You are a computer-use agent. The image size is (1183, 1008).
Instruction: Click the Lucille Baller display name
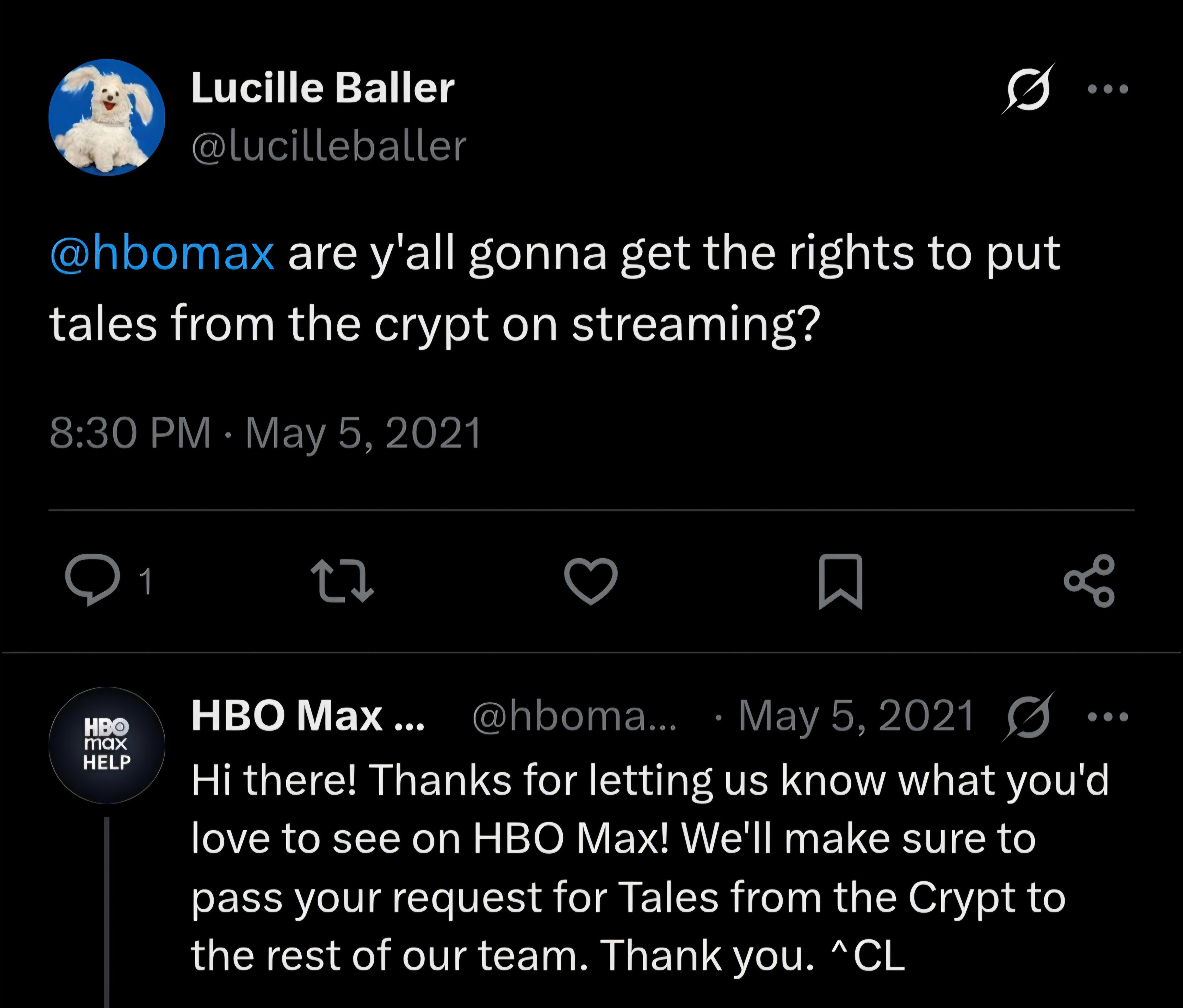[322, 89]
